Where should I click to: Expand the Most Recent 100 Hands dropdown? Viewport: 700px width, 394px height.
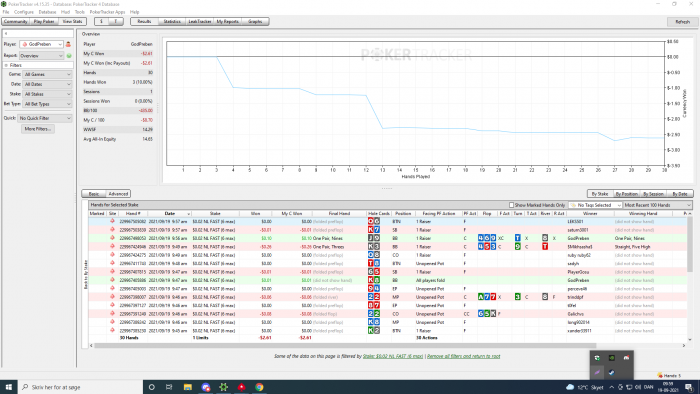(x=658, y=205)
